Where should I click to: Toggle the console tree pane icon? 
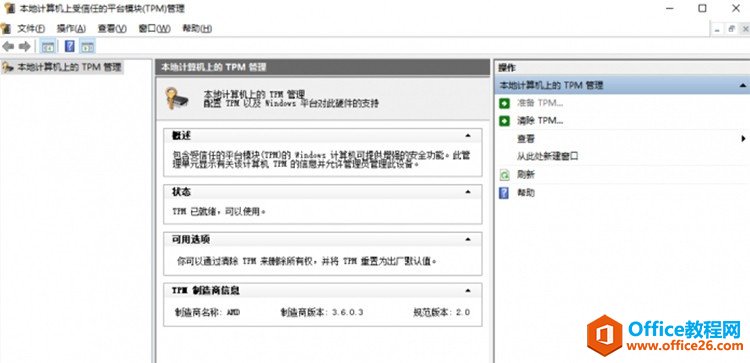pos(47,46)
